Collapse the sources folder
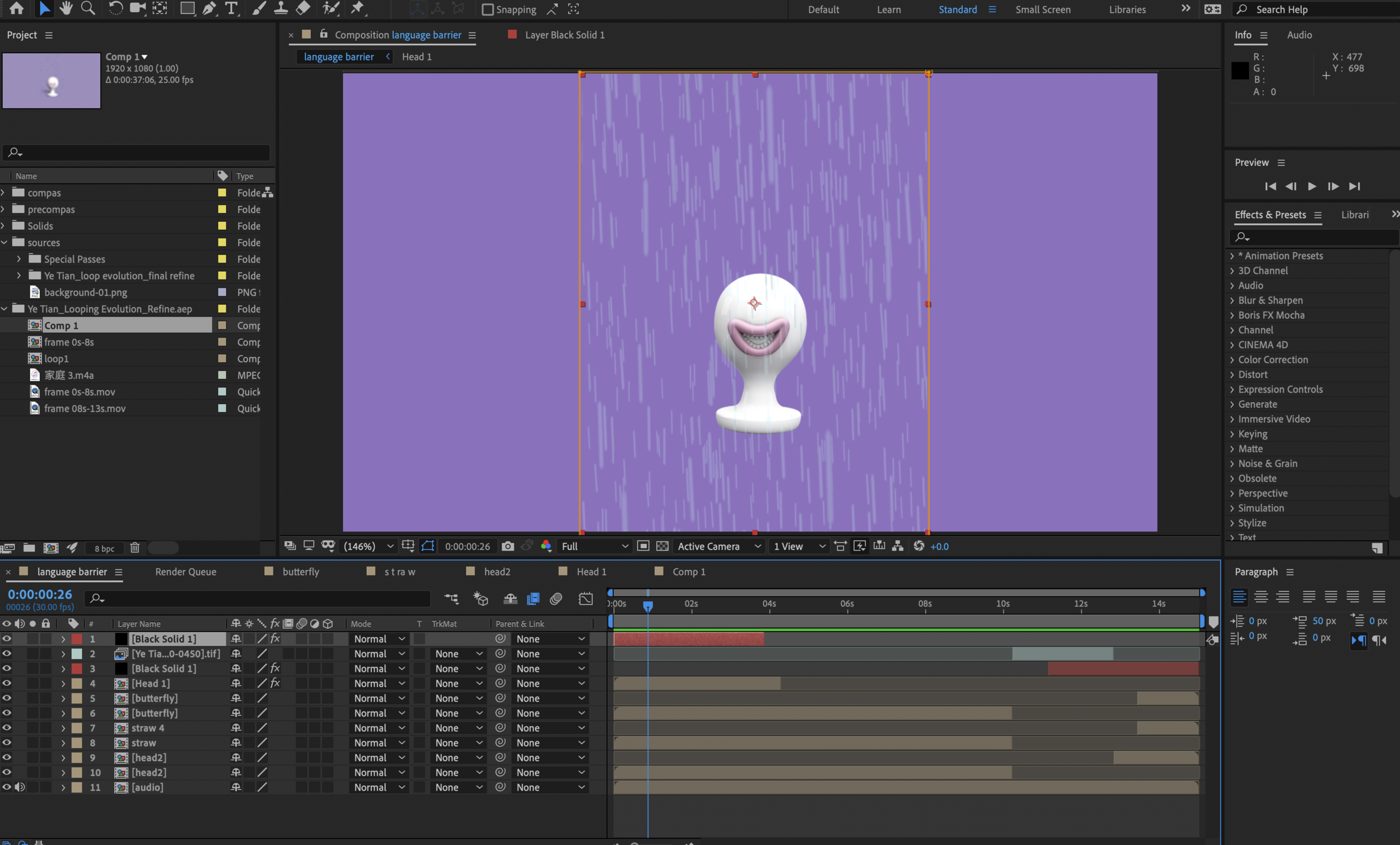 tap(4, 242)
